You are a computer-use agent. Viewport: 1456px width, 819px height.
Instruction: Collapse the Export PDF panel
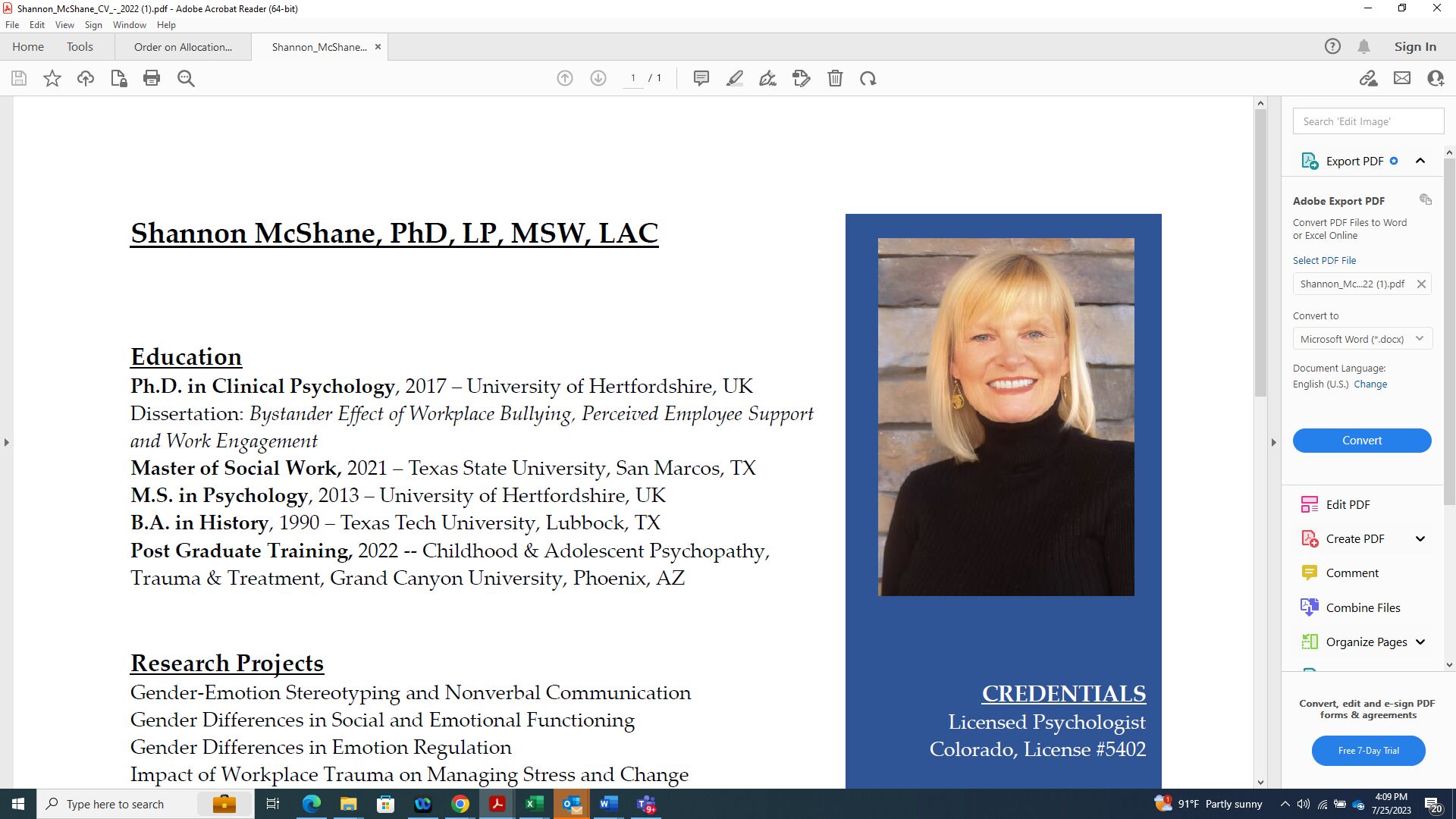[x=1420, y=160]
